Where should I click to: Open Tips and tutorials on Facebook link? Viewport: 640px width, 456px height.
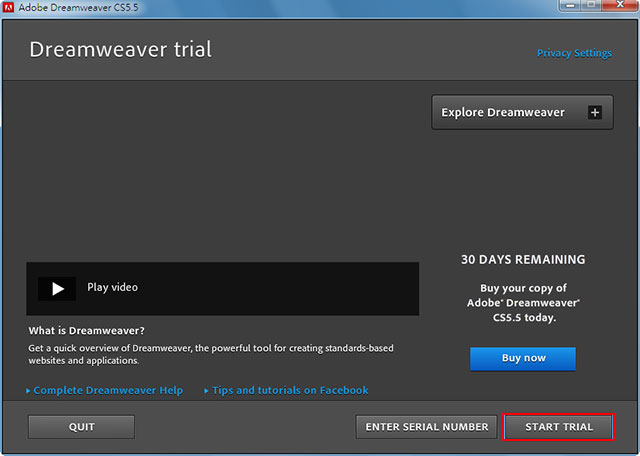290,390
